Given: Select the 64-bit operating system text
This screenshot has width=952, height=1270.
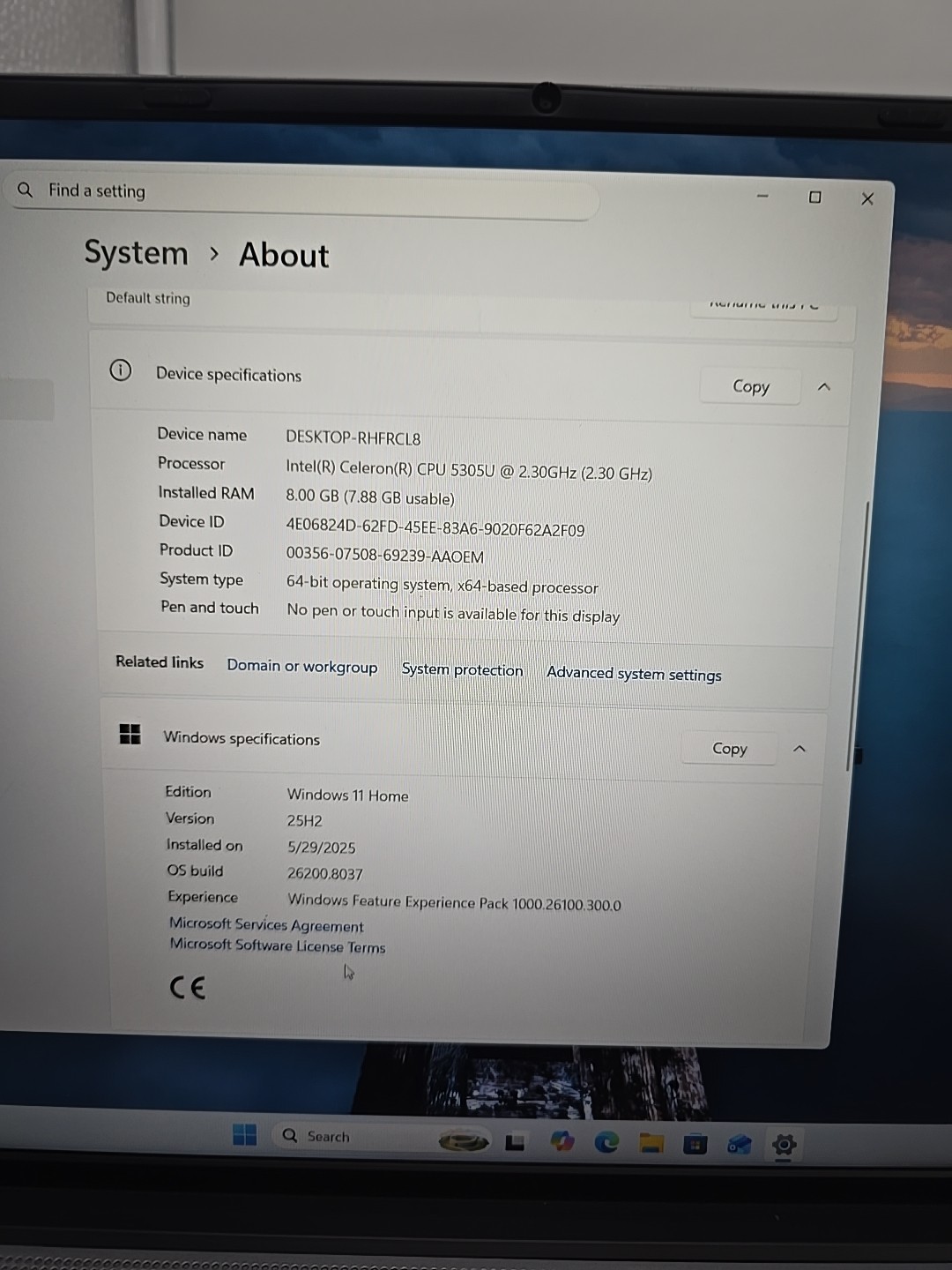Looking at the screenshot, I should (x=443, y=586).
